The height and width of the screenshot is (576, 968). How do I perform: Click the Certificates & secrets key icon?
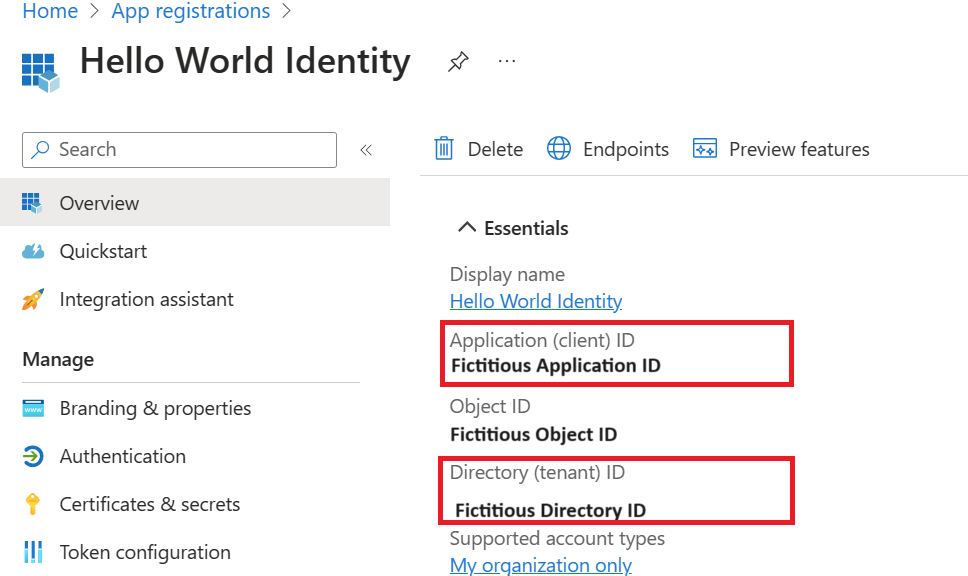pos(33,504)
